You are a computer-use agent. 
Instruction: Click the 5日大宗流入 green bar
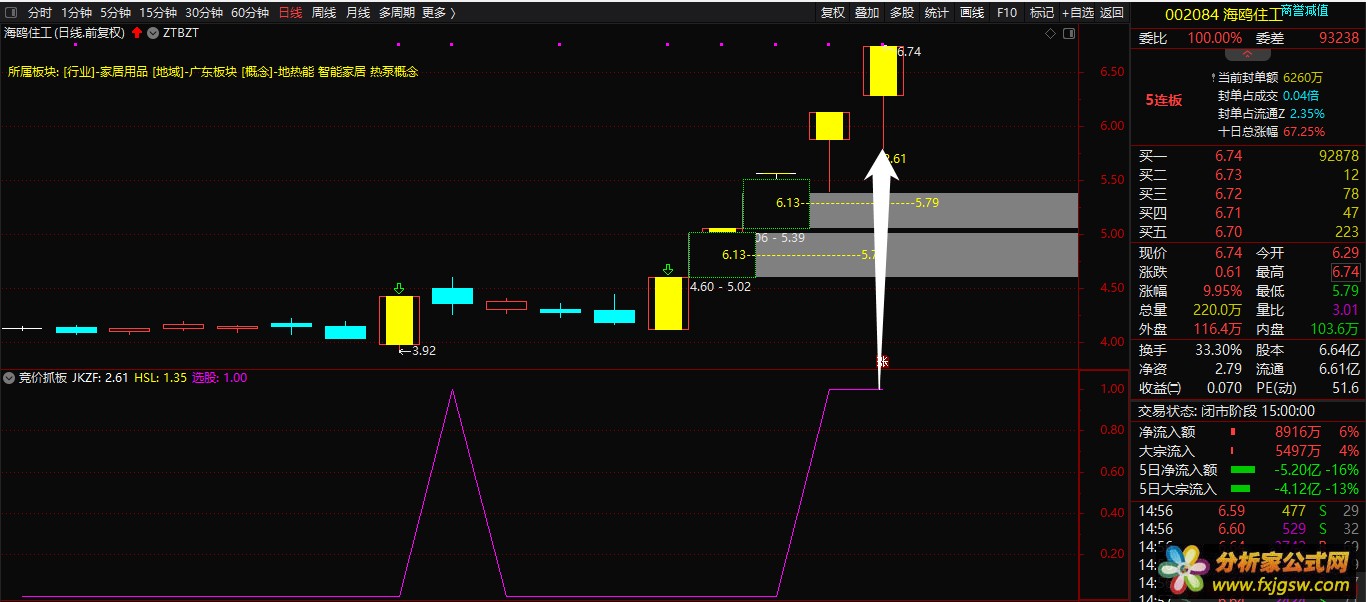[x=1242, y=489]
